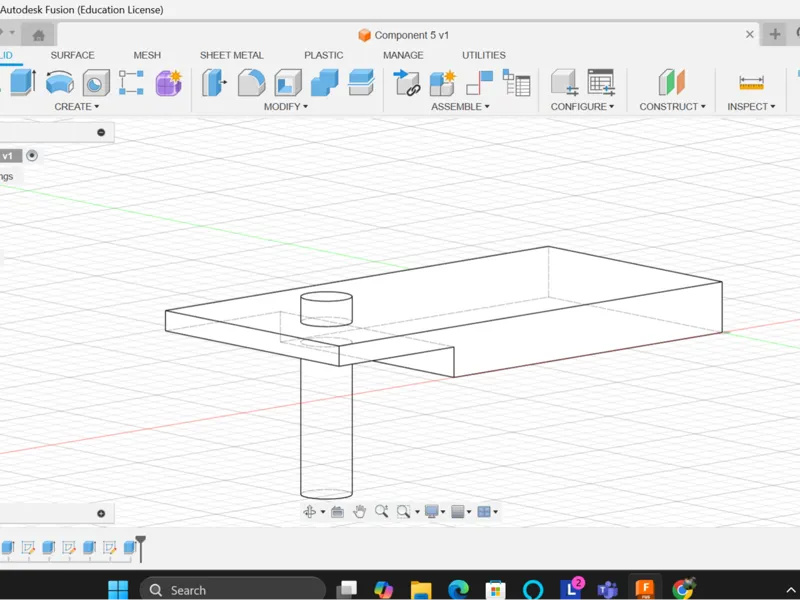The height and width of the screenshot is (600, 800).
Task: Collapse the browser panel minus button
Action: 101,132
